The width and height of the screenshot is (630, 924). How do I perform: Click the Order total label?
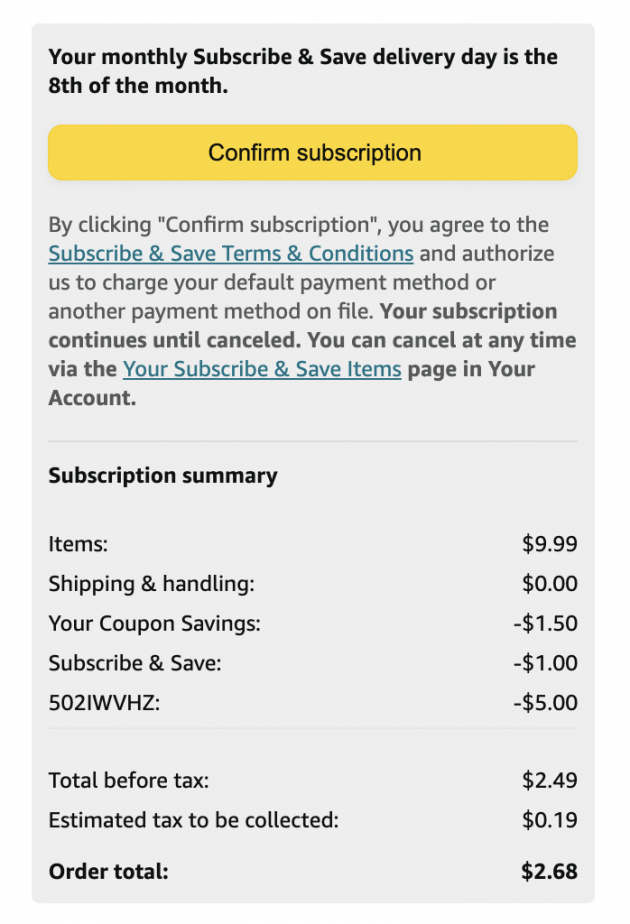coord(109,872)
